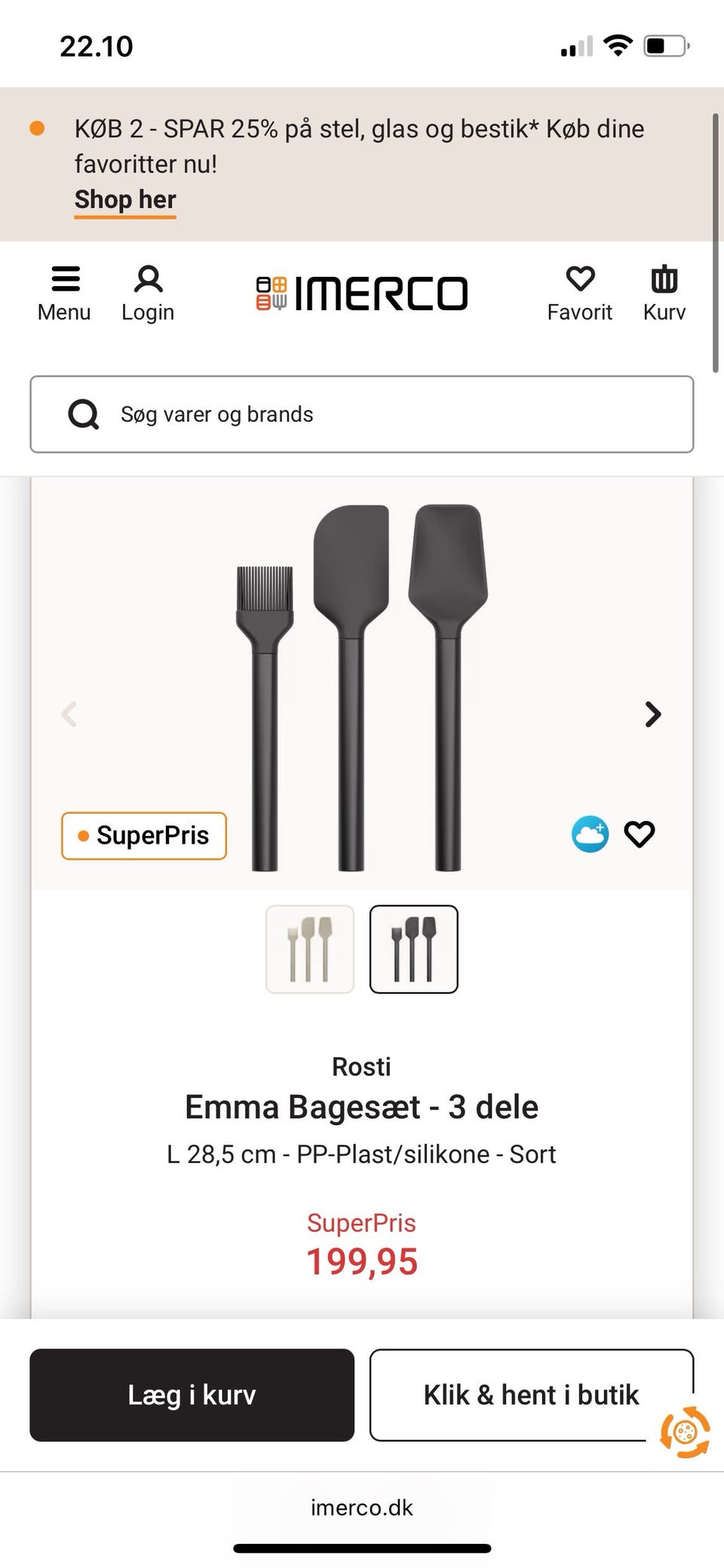This screenshot has height=1568, width=724.
Task: Select the black color variant thumbnail
Action: click(414, 949)
